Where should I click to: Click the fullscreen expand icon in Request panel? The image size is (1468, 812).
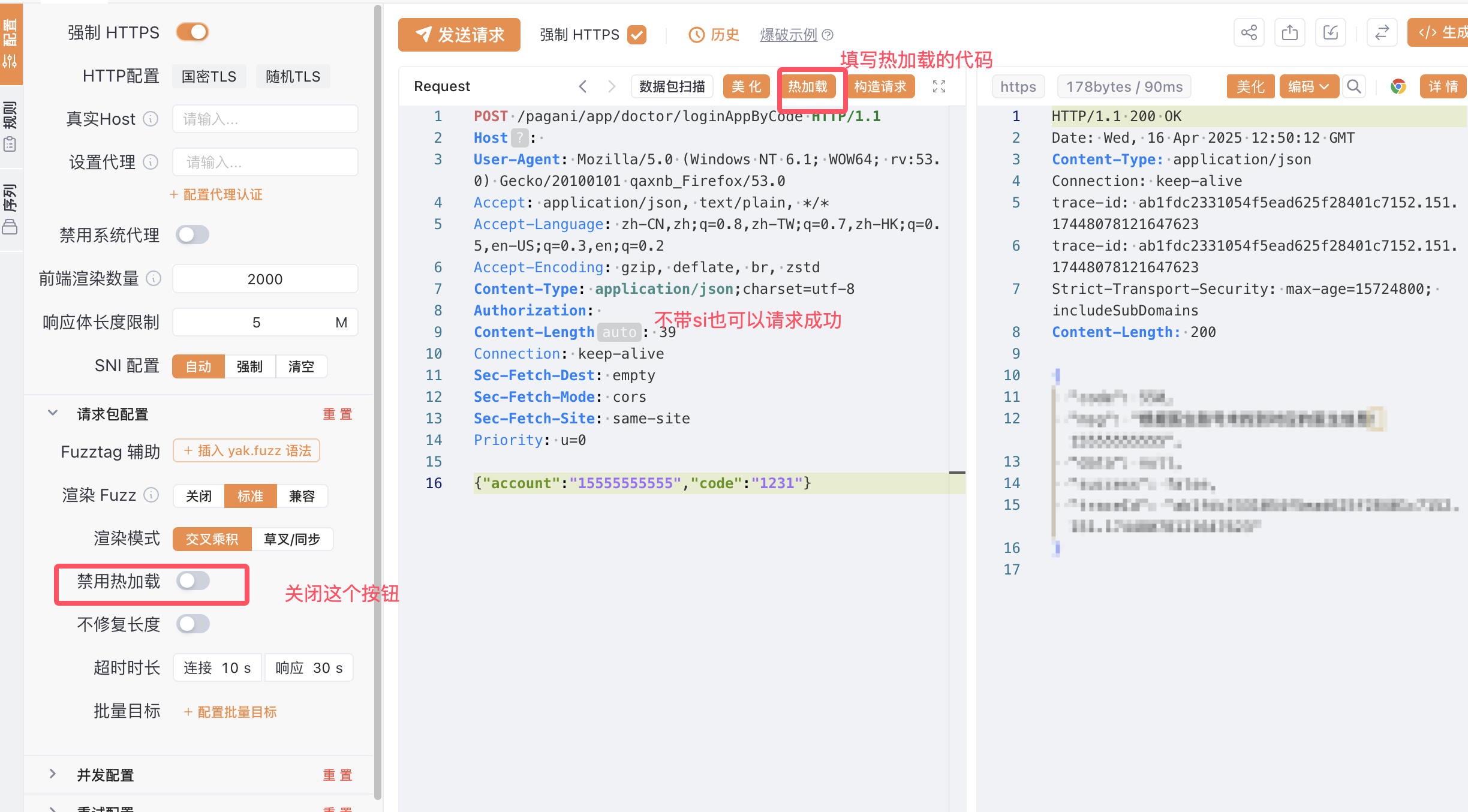click(x=939, y=87)
